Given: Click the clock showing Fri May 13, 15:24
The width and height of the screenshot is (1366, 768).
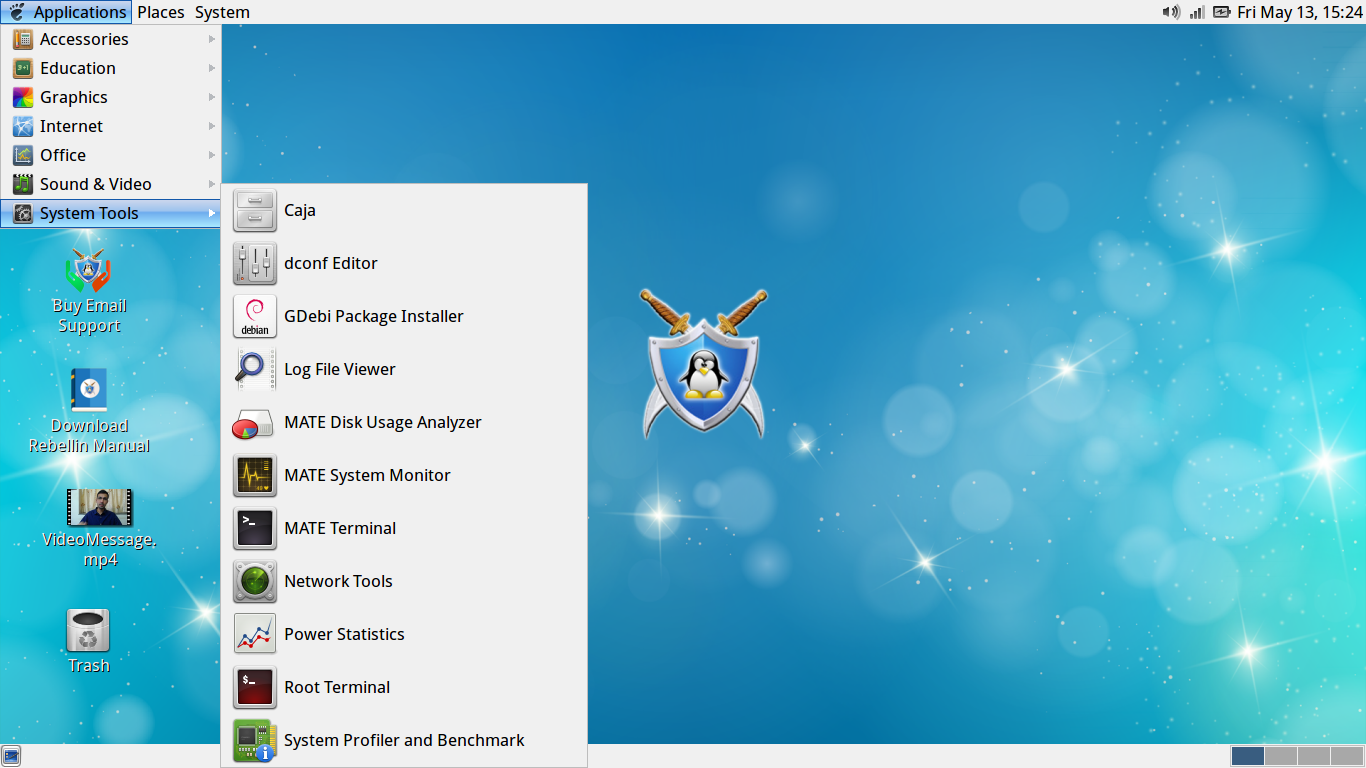Looking at the screenshot, I should [x=1300, y=12].
